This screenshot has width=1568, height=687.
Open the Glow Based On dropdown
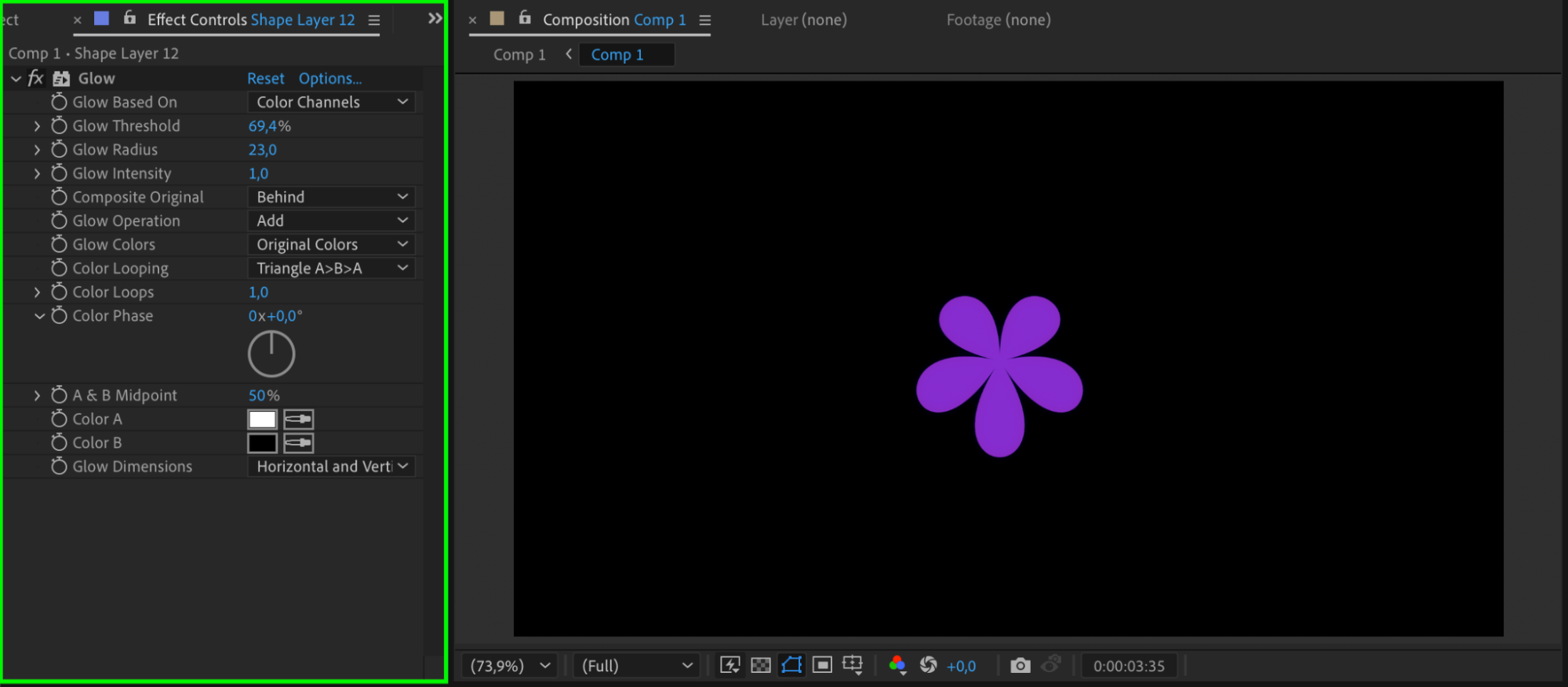click(331, 102)
